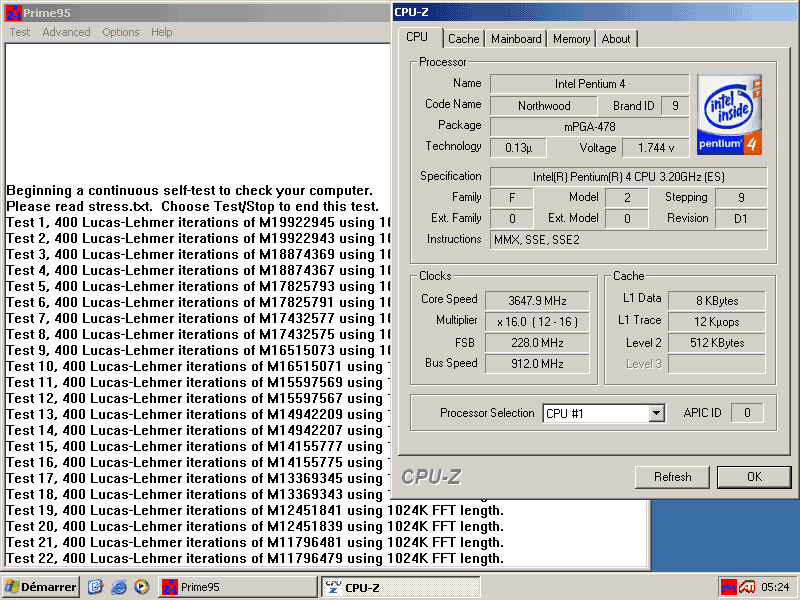
Task: Click the Test 19 M12451841 output line
Action: tap(255, 511)
